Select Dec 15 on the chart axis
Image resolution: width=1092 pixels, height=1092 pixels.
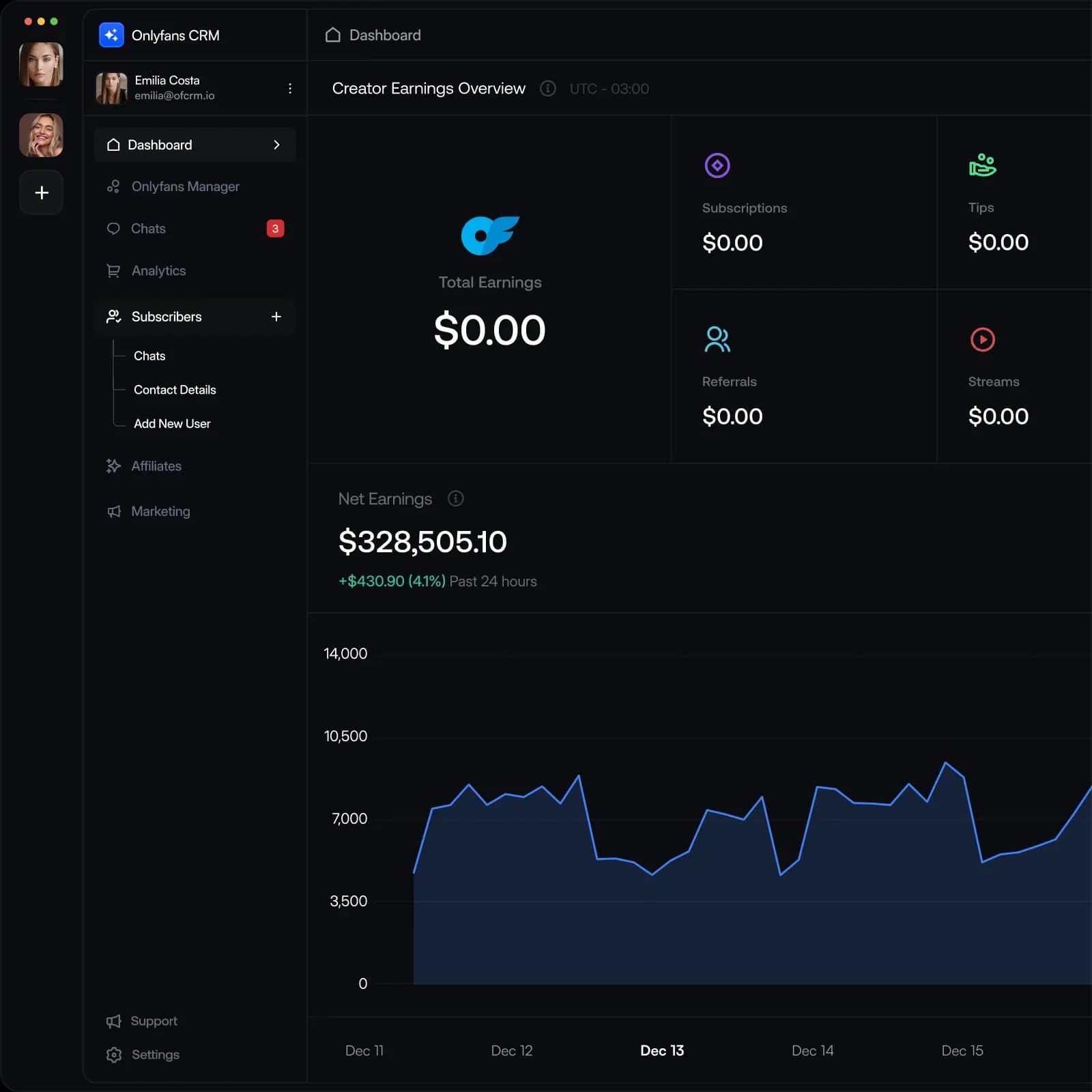click(962, 1050)
